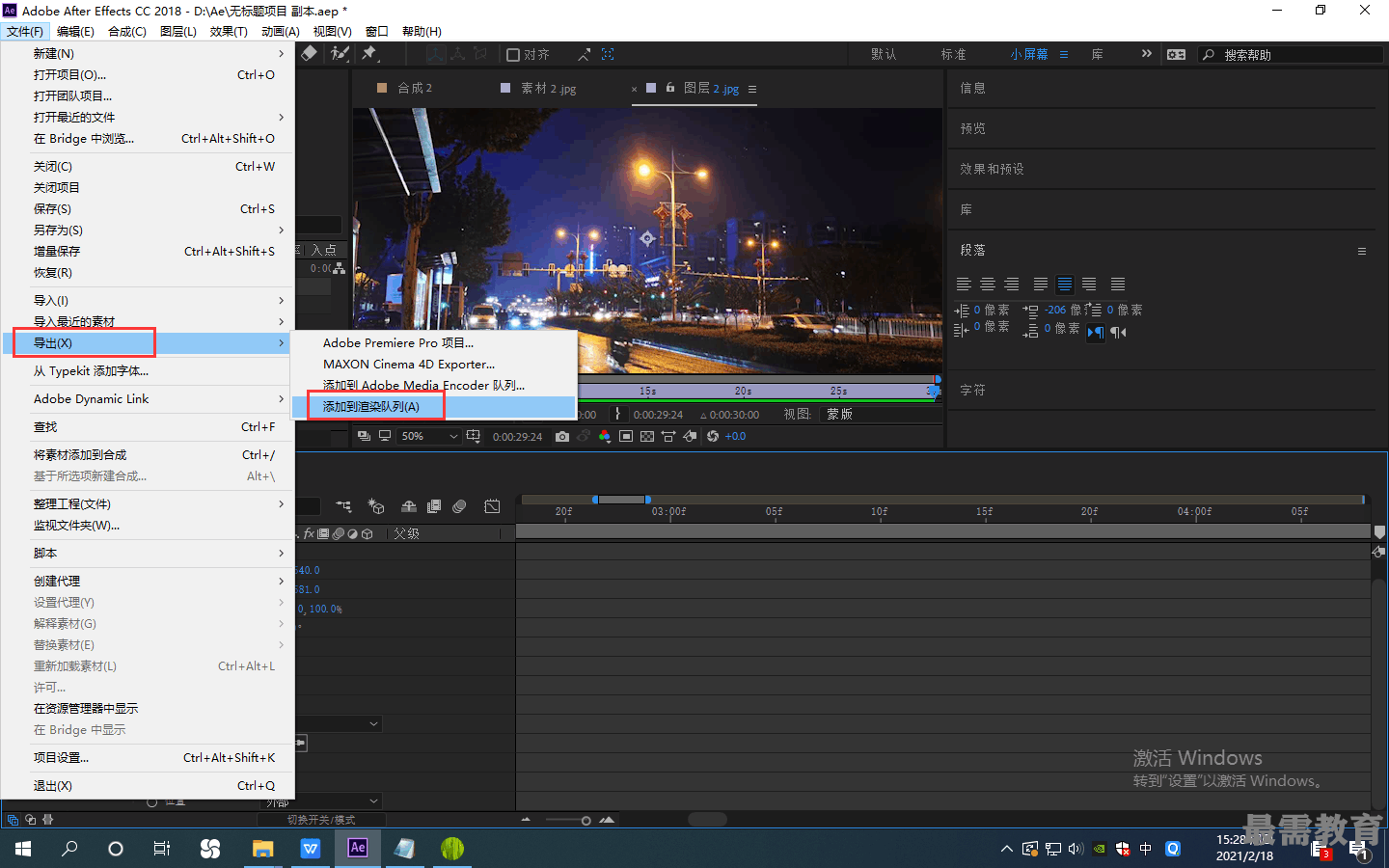Viewport: 1389px width, 868px height.
Task: Toggle timeline frame blending icon
Action: pyautogui.click(x=434, y=506)
